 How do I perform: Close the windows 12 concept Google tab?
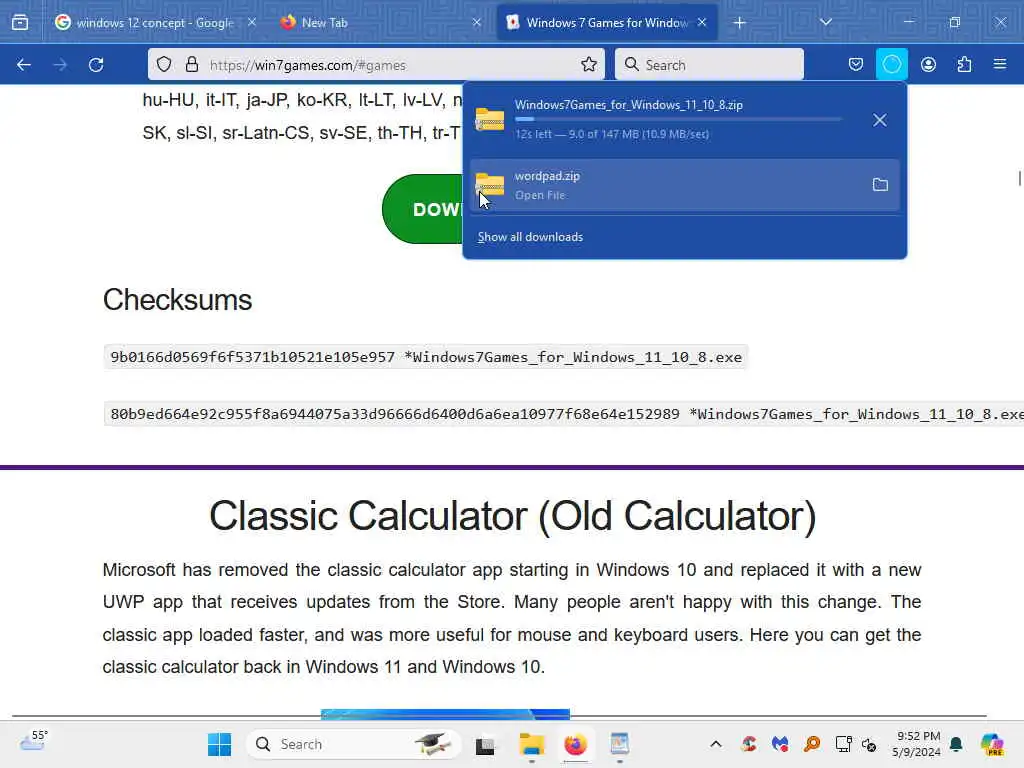251,23
